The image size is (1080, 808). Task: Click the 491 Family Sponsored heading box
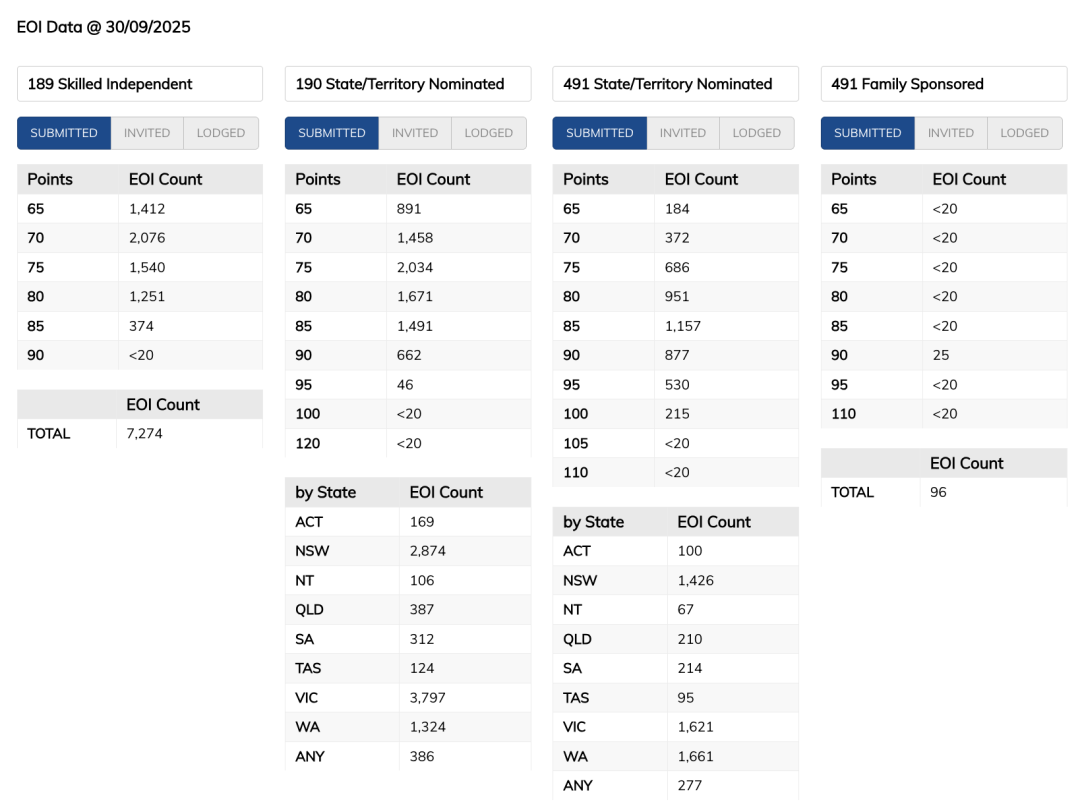(944, 84)
